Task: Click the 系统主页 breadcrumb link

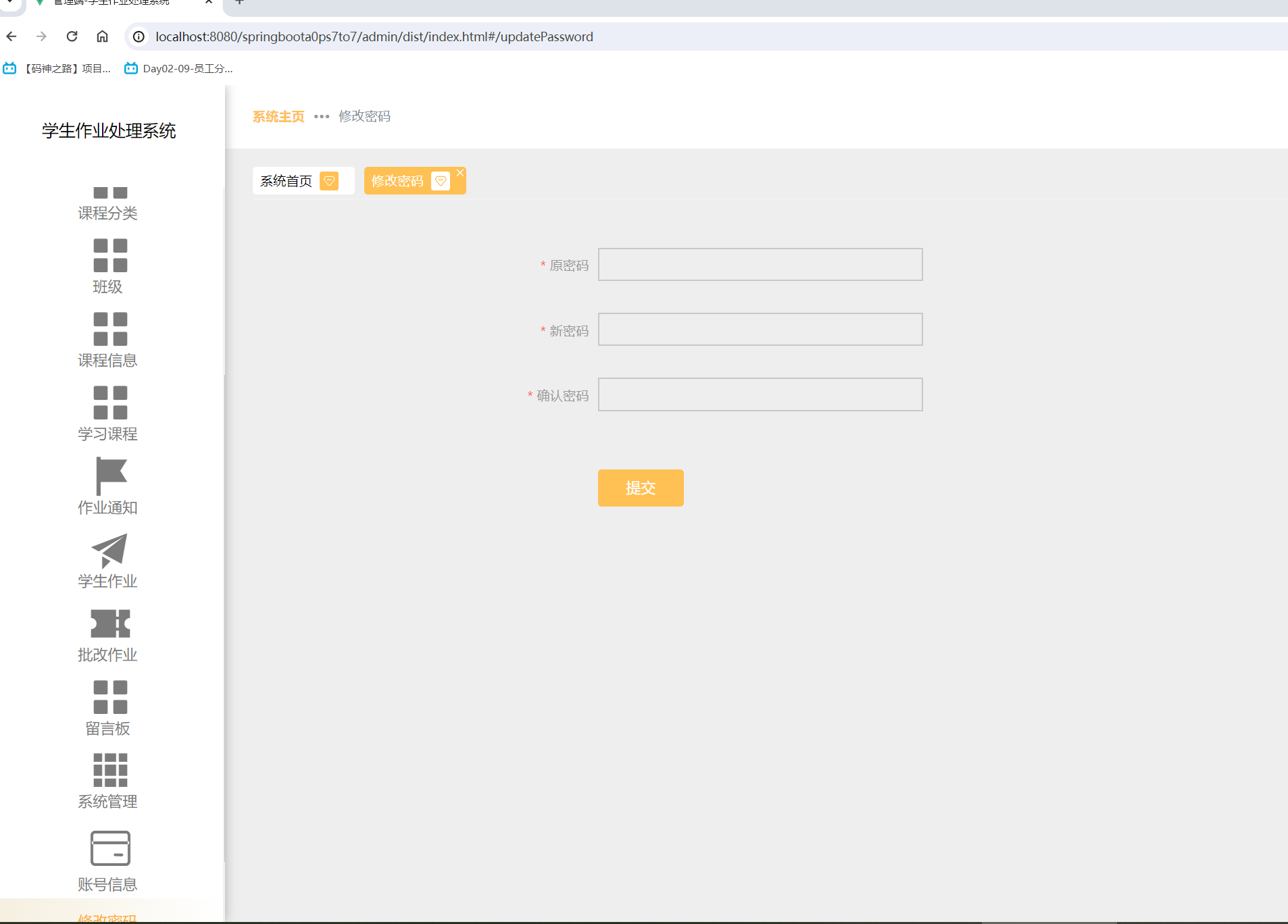Action: [278, 116]
